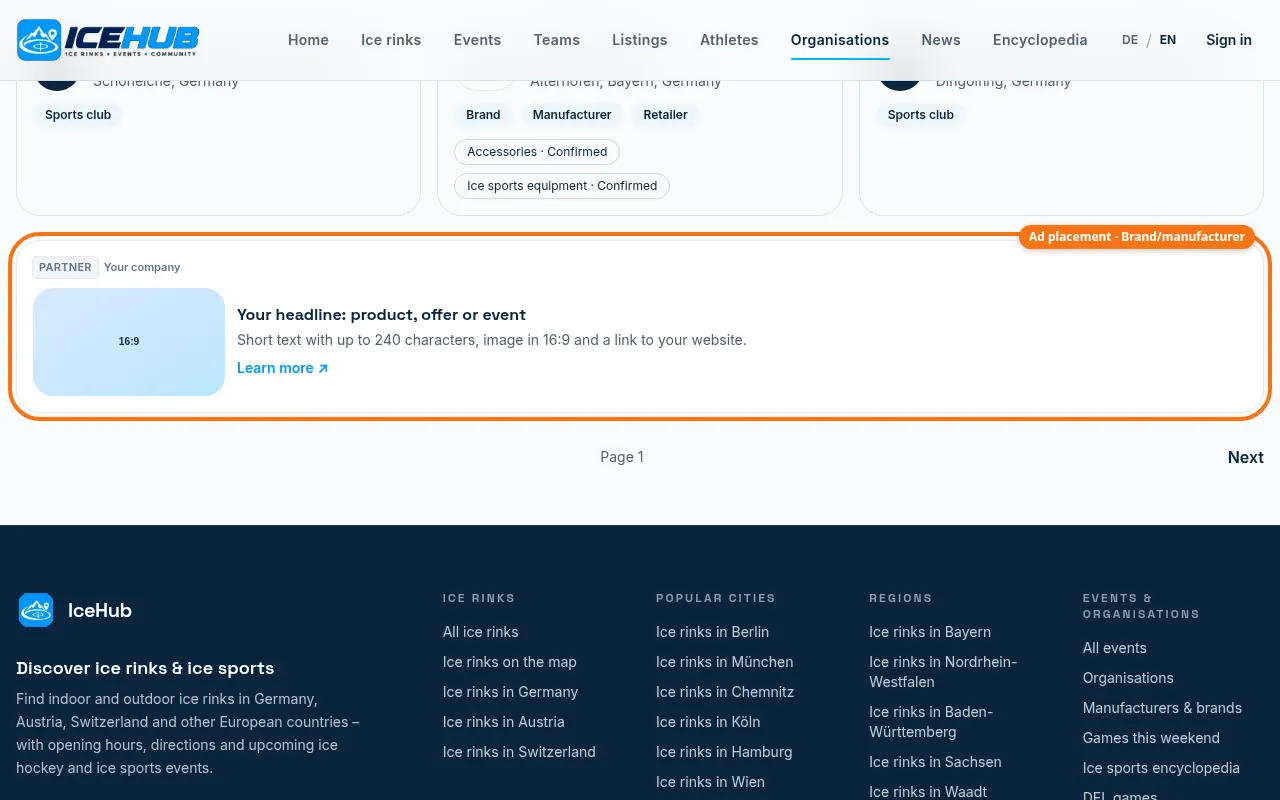1280x800 pixels.
Task: Open the Events navigation tab
Action: pos(477,40)
